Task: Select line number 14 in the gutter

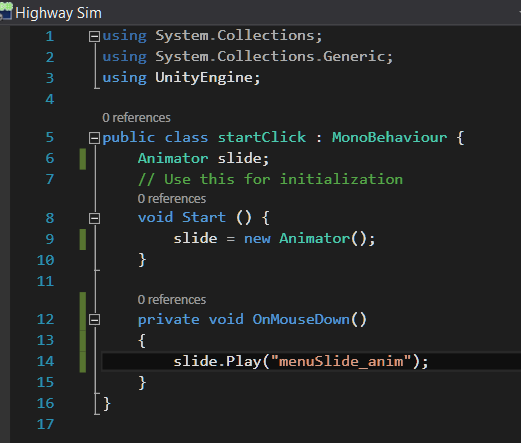Action: coord(45,361)
